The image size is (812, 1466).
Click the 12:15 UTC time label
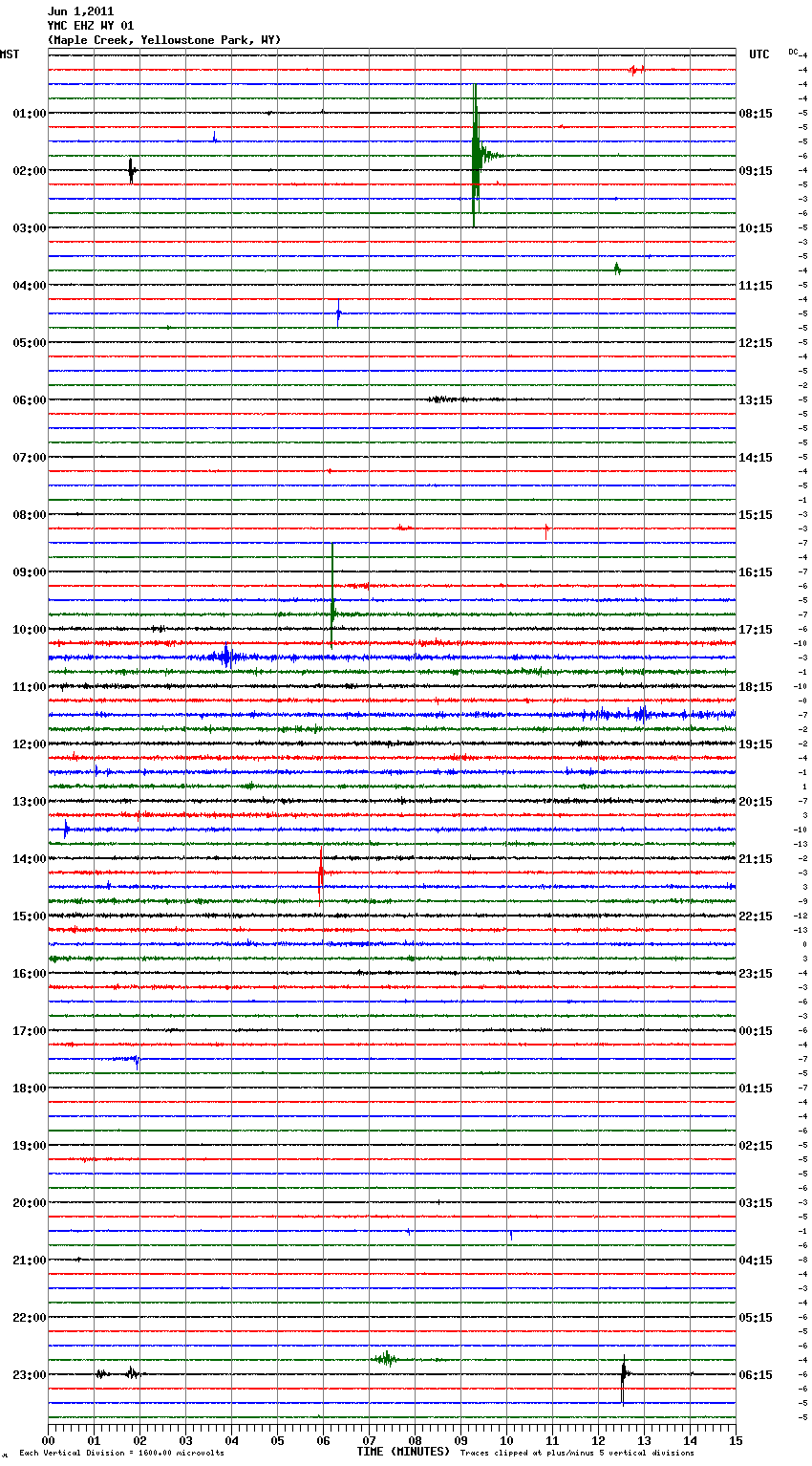[x=756, y=342]
